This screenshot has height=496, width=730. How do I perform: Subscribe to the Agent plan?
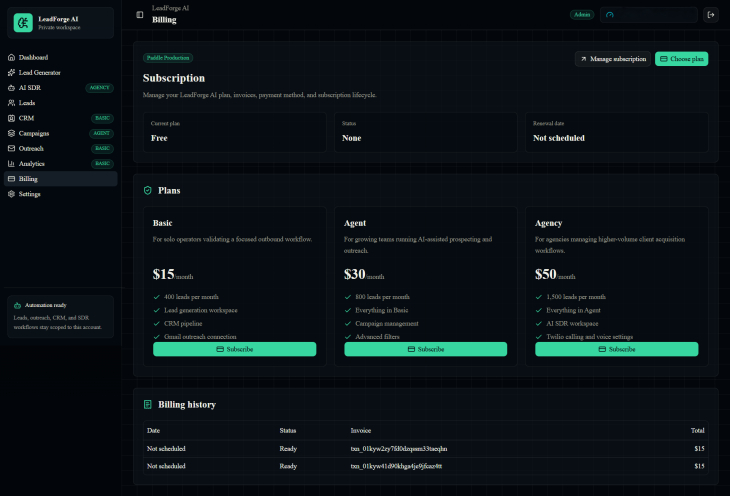[426, 349]
